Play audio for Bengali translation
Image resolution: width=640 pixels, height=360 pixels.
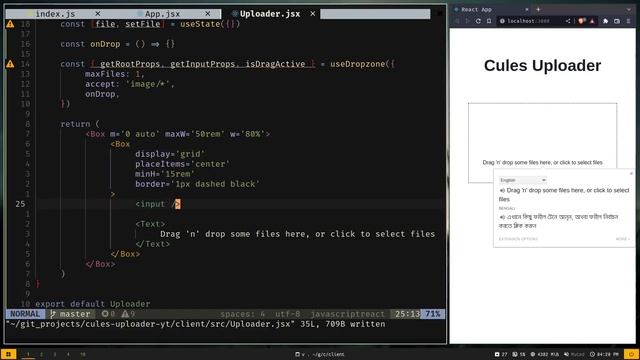point(502,217)
